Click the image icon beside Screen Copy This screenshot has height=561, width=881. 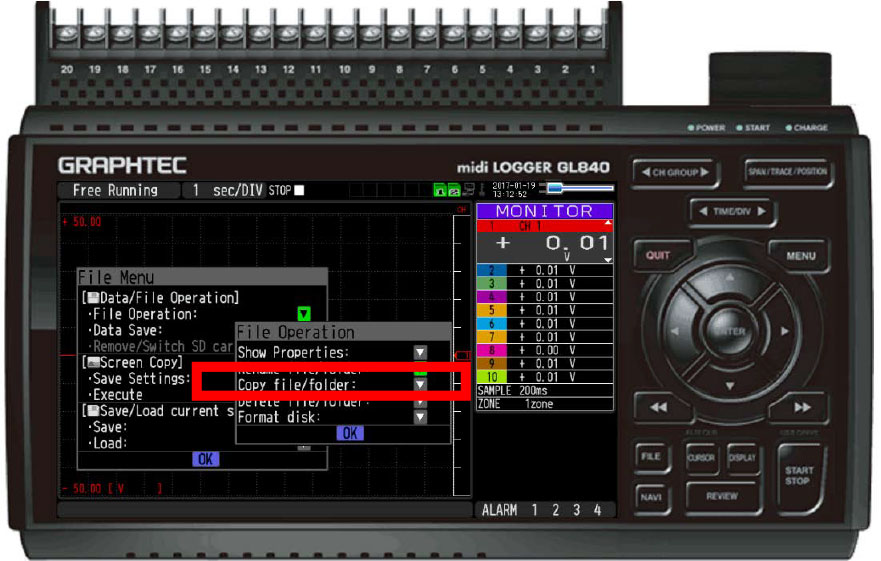[x=93, y=363]
